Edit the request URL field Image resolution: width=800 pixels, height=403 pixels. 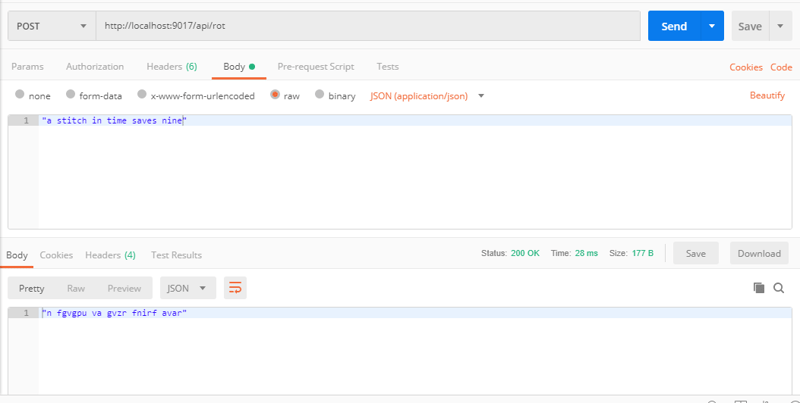(x=368, y=26)
